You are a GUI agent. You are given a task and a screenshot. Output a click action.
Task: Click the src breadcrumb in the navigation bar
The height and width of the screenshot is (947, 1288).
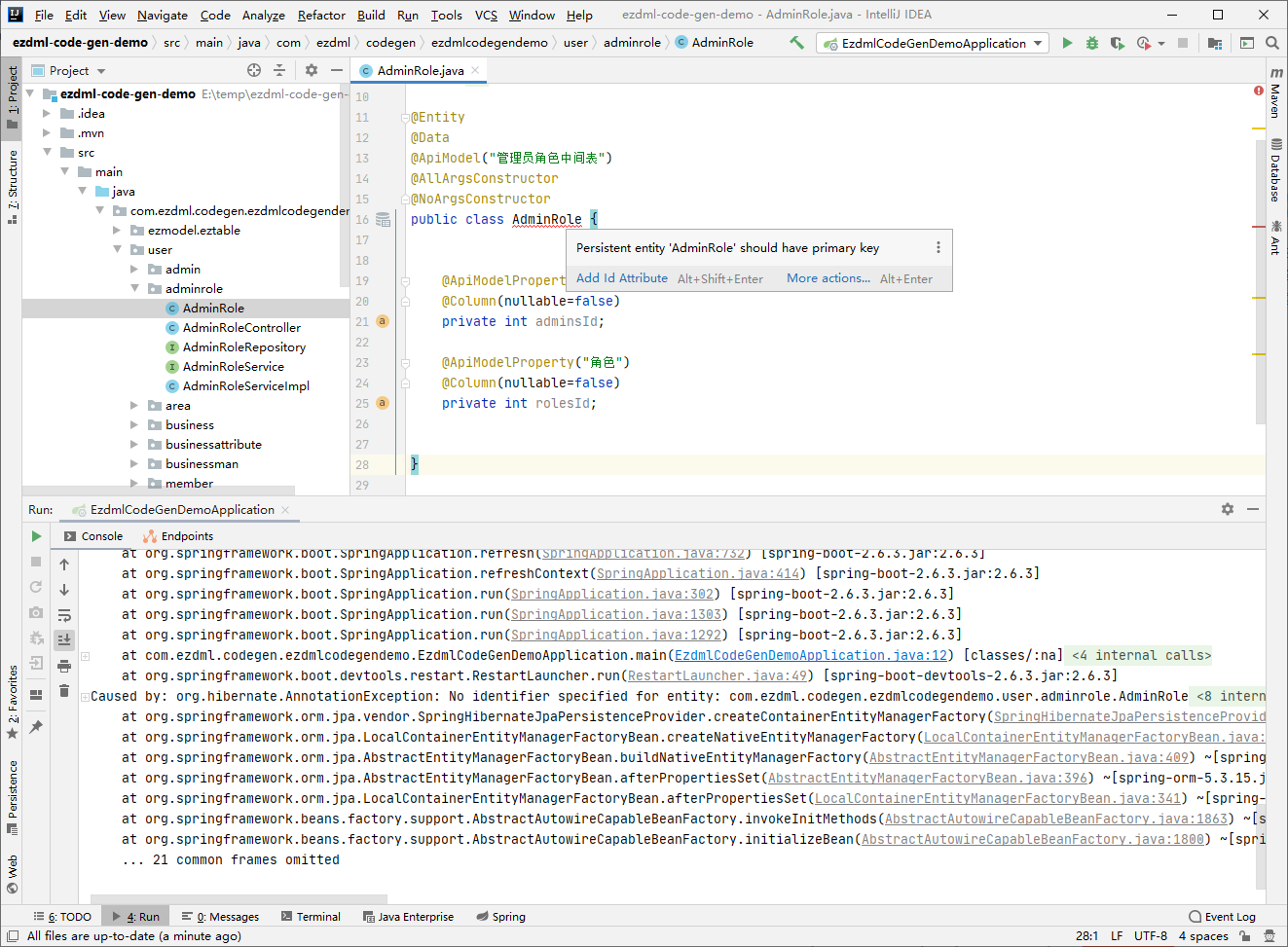[171, 43]
